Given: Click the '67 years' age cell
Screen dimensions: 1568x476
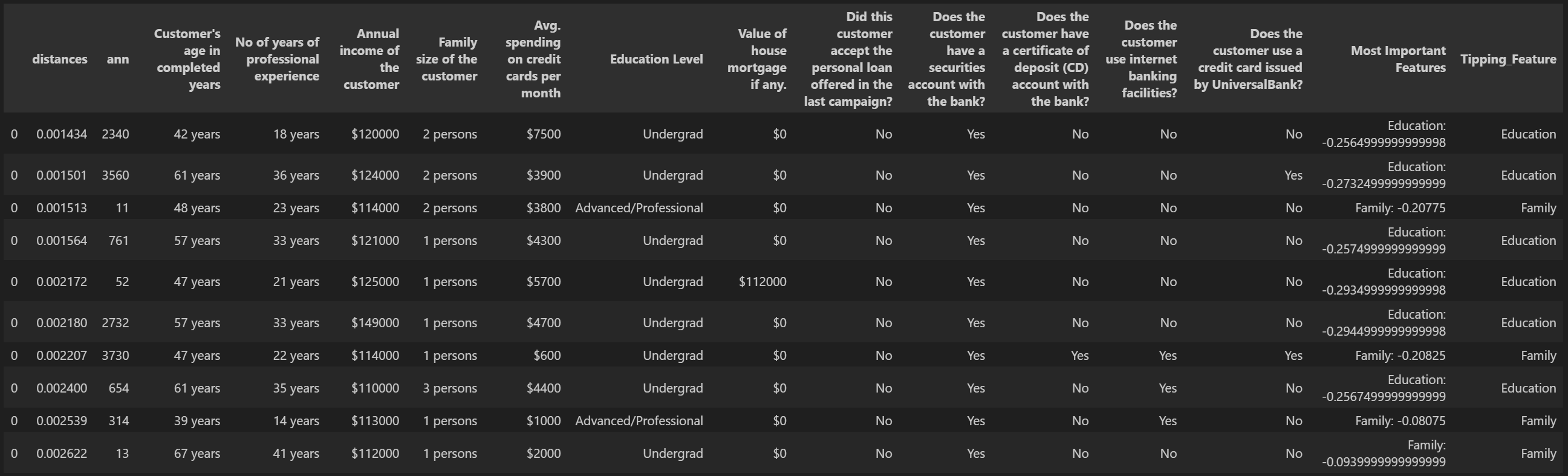Looking at the screenshot, I should click(x=197, y=454).
